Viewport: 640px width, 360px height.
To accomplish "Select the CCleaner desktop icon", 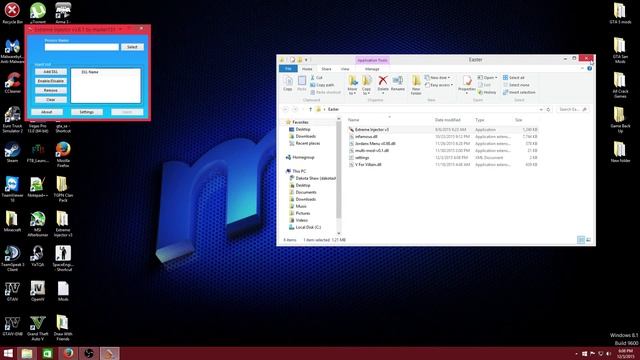I will [x=12, y=83].
